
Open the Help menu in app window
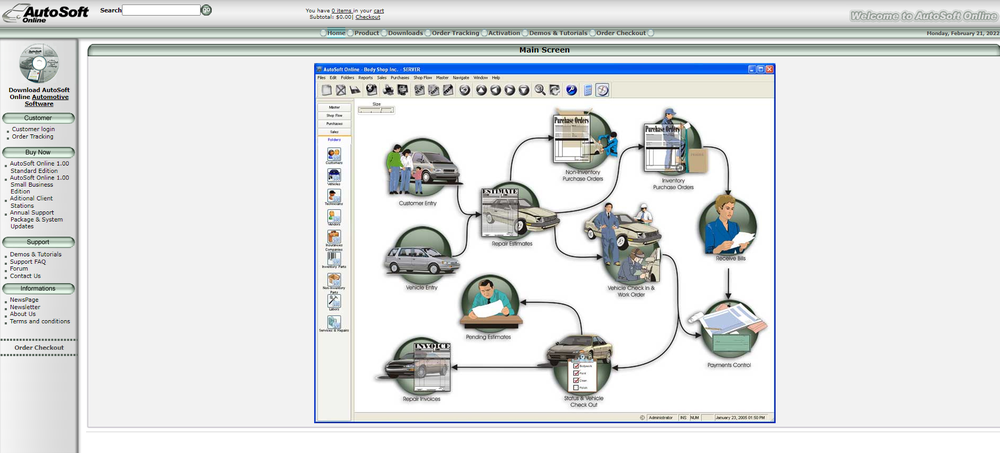pos(496,78)
